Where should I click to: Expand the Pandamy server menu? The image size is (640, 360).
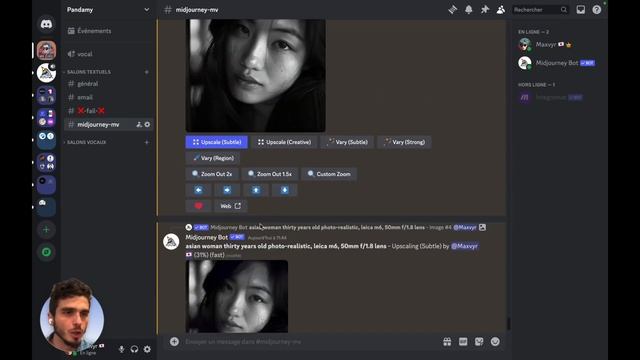pyautogui.click(x=108, y=9)
